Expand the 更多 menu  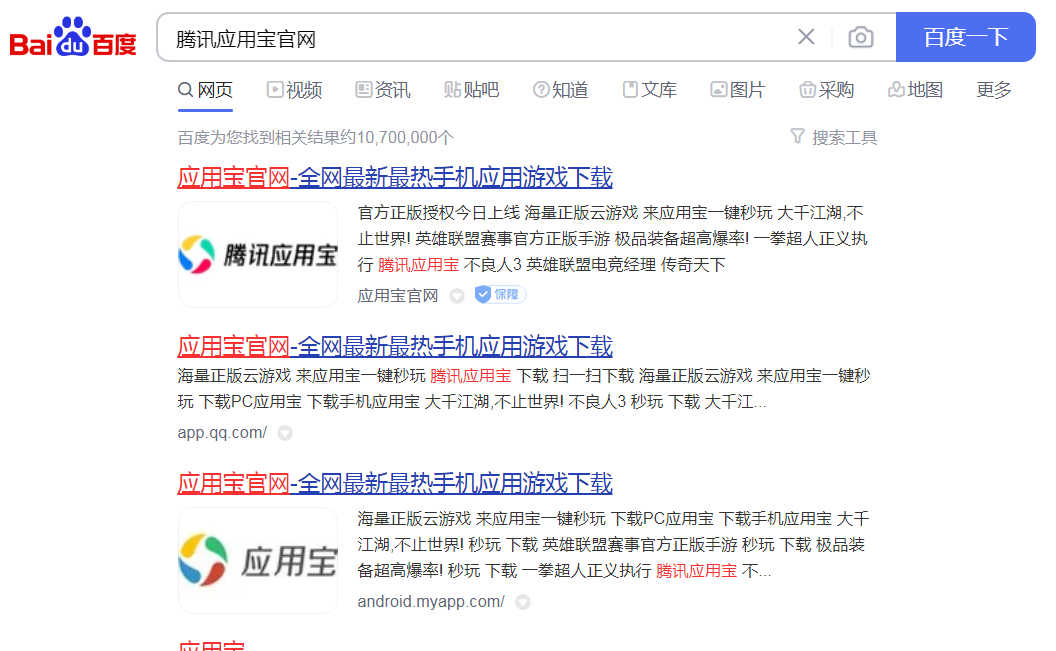coord(994,90)
